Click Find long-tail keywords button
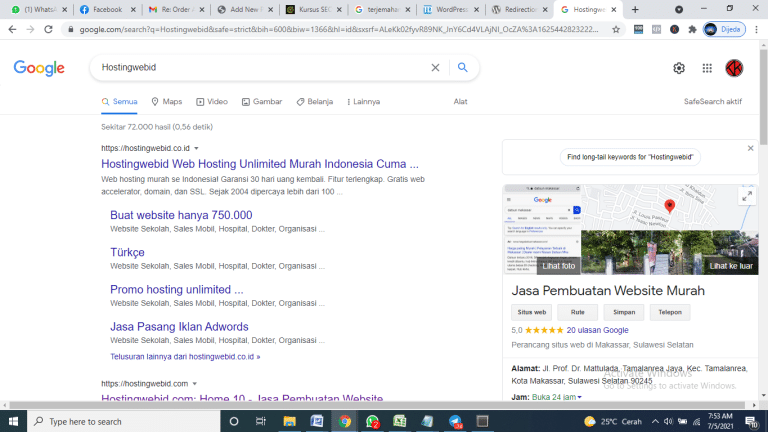This screenshot has width=768, height=432. coord(630,157)
